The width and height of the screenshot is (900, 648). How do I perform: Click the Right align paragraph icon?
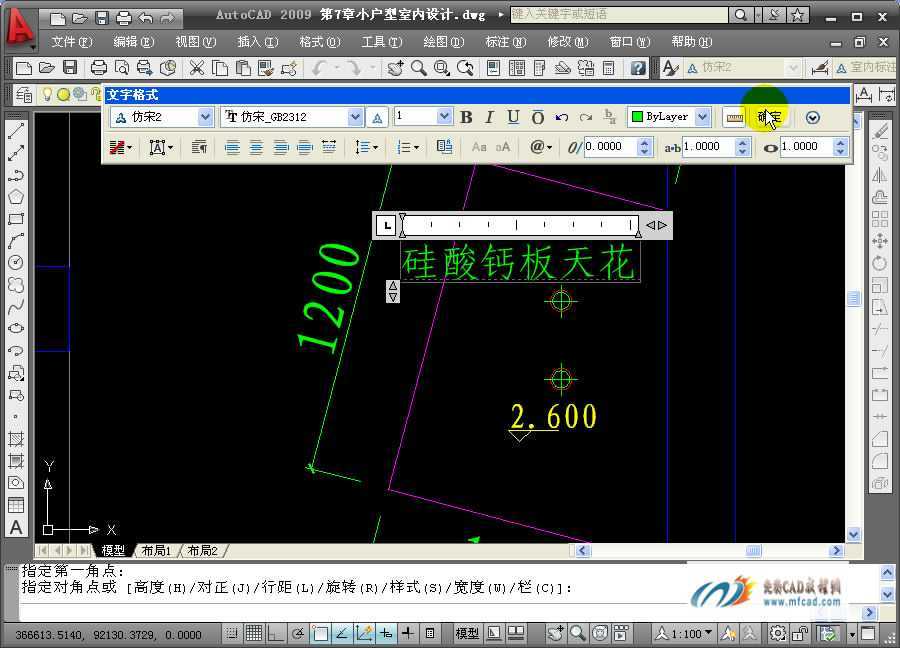pyautogui.click(x=281, y=148)
